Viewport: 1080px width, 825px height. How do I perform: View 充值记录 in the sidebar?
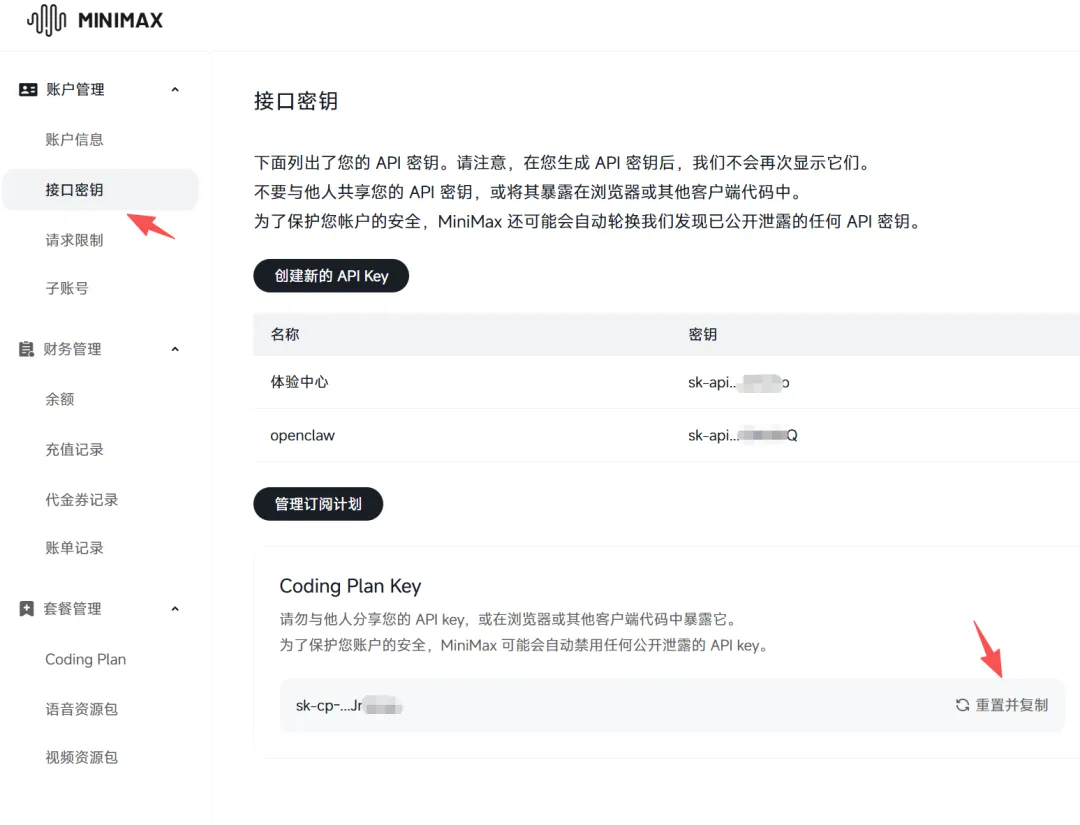74,450
